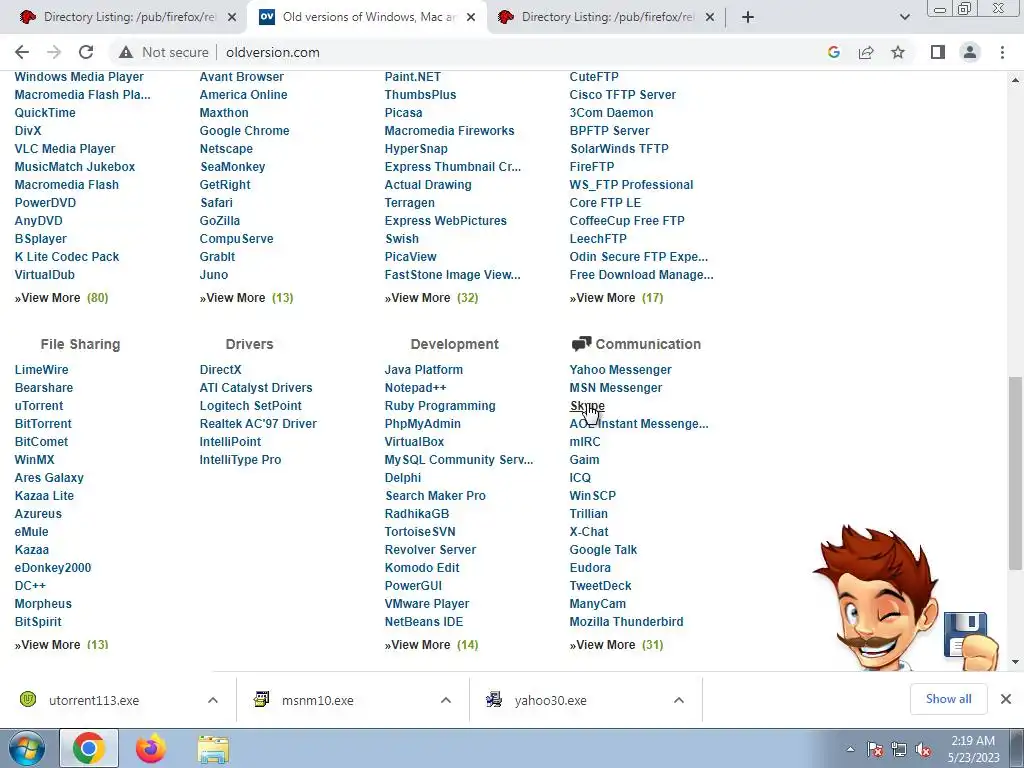The height and width of the screenshot is (768, 1024).
Task: Open the yahoo30.exe downloaded file
Action: 550,700
